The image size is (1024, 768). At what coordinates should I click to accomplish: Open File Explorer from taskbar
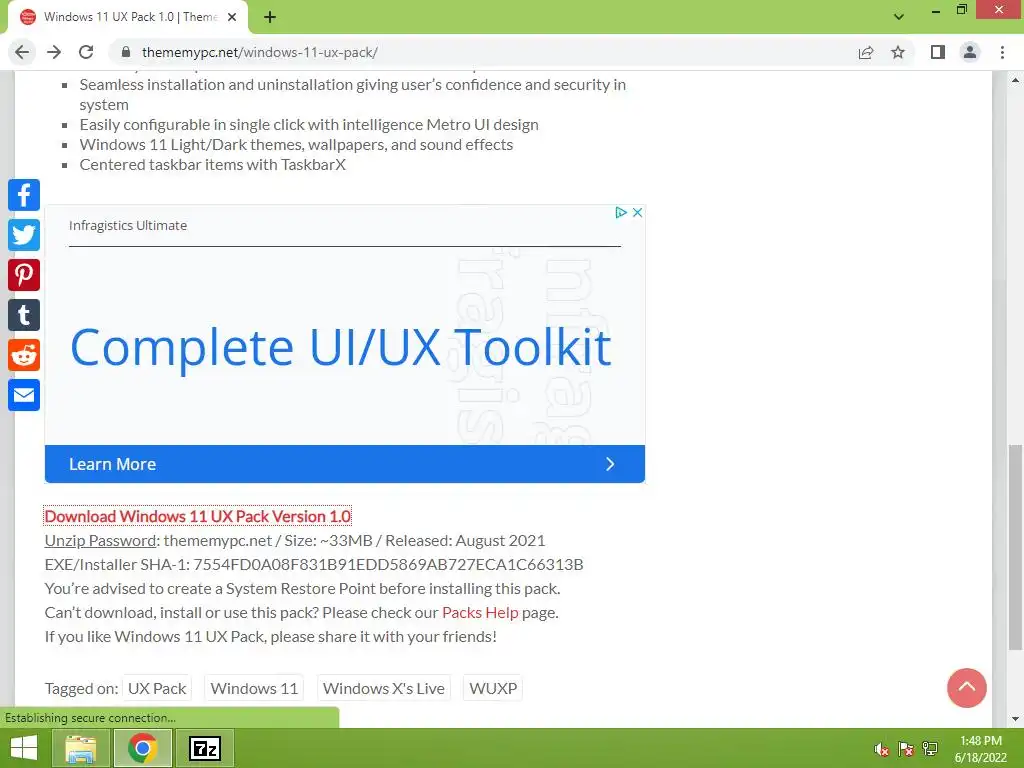click(x=80, y=748)
